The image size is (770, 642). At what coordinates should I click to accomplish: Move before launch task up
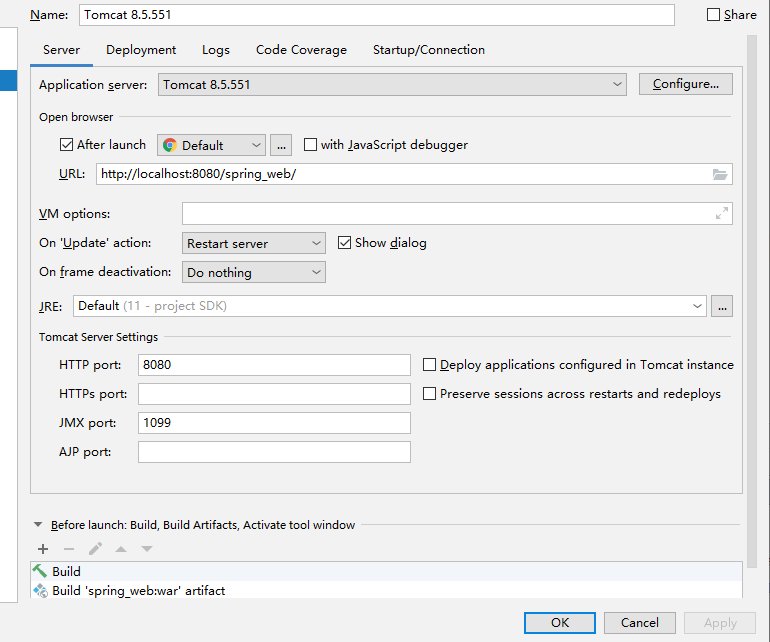(121, 549)
